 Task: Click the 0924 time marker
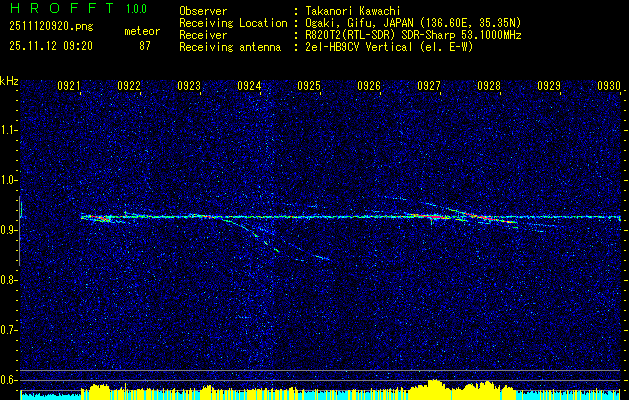tap(249, 85)
